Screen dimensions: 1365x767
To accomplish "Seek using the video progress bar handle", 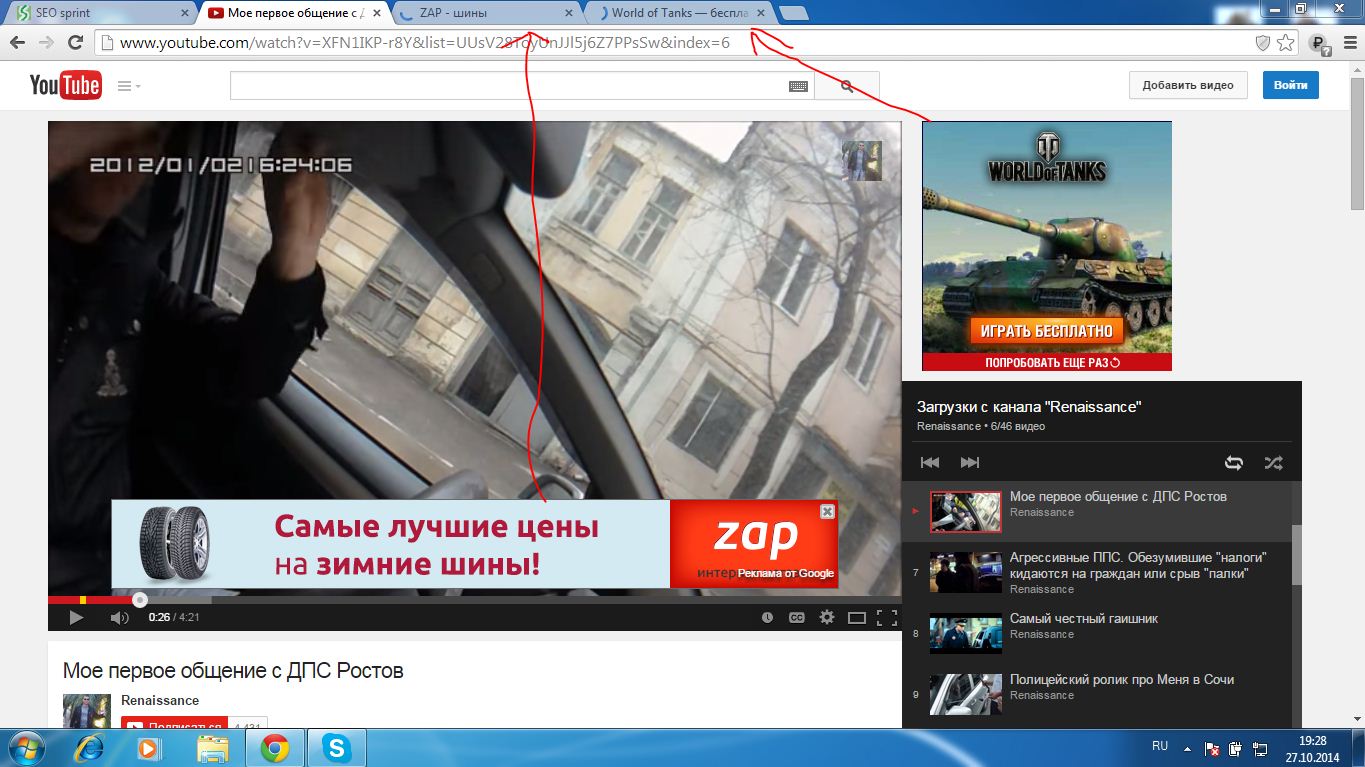I will pos(140,600).
